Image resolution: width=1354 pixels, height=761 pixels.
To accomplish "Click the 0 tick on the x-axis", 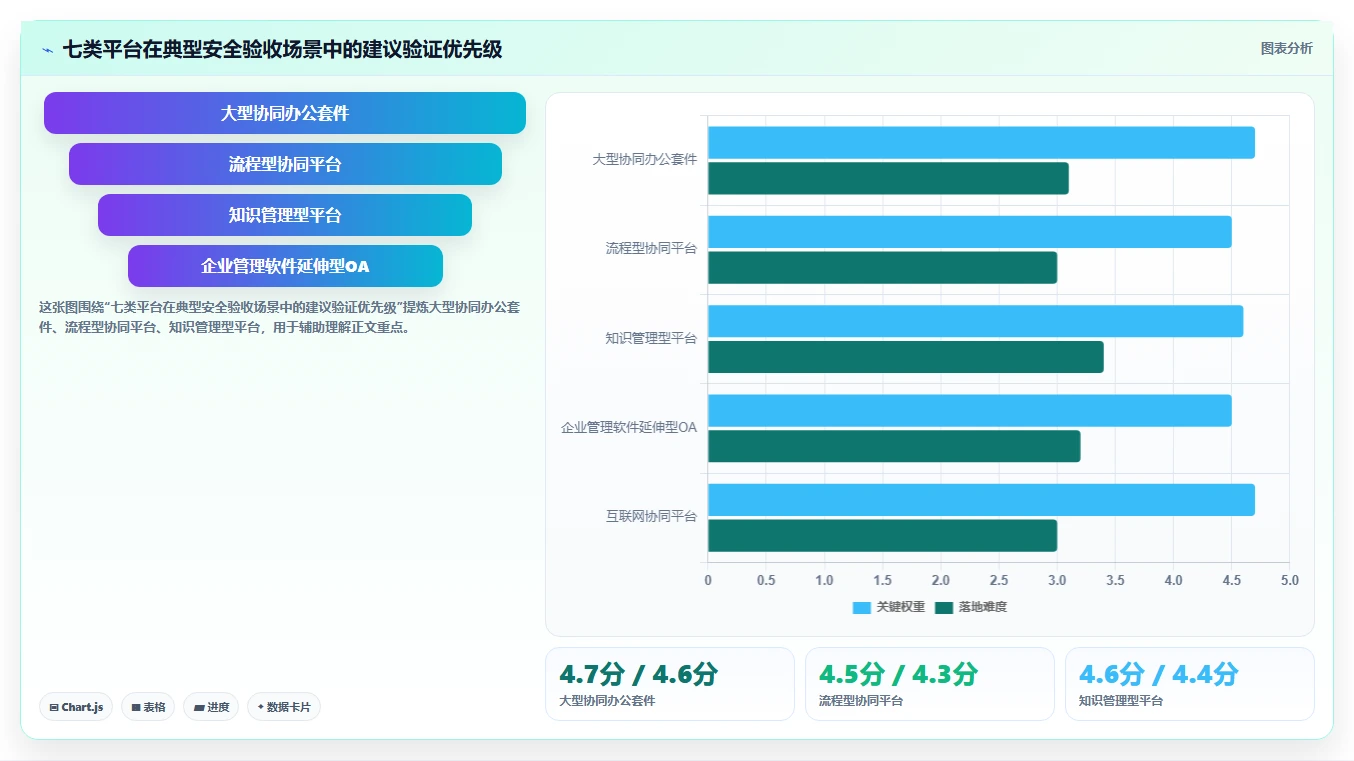I will (x=708, y=580).
